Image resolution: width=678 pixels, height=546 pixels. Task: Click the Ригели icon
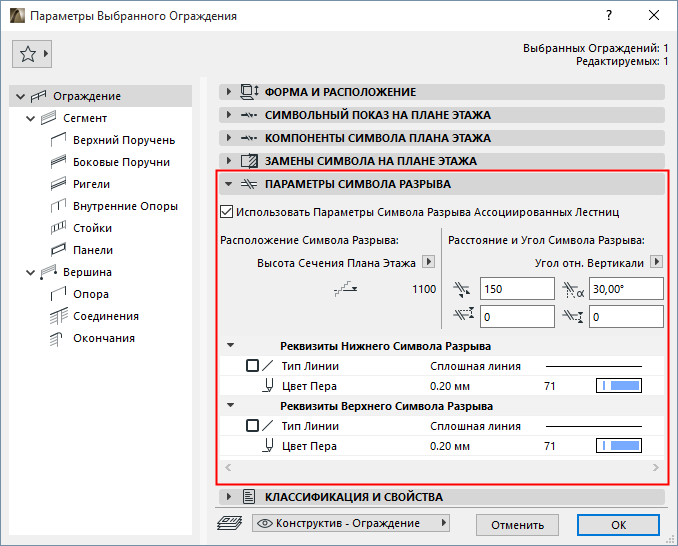point(58,184)
